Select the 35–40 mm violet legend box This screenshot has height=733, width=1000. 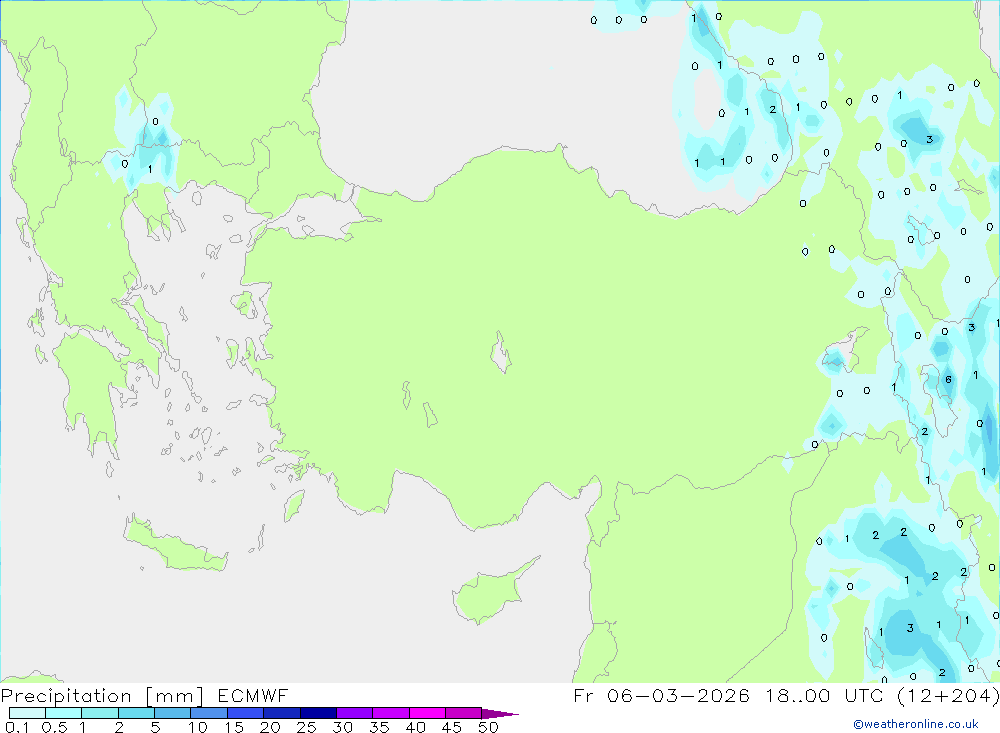tap(390, 713)
